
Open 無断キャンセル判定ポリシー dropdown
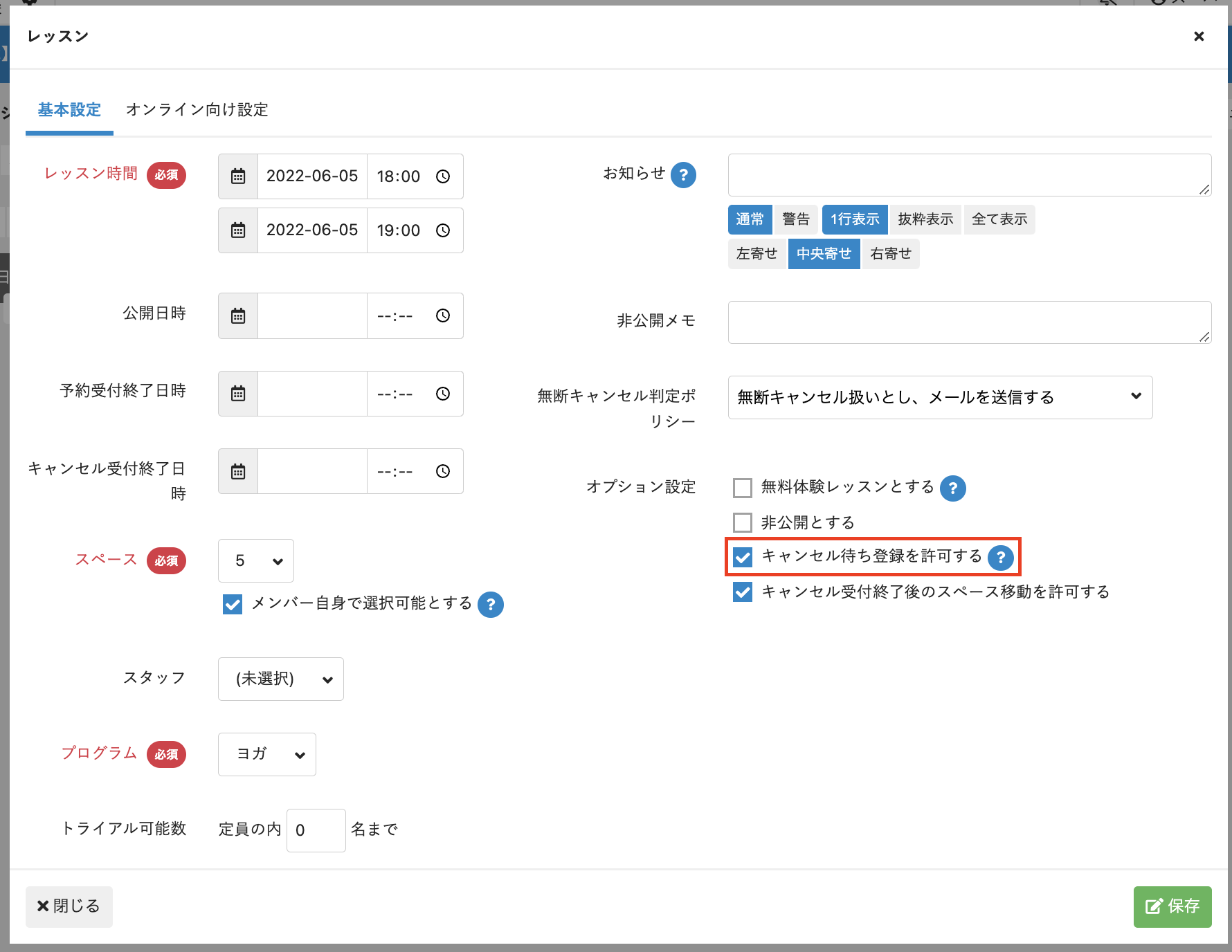(940, 397)
